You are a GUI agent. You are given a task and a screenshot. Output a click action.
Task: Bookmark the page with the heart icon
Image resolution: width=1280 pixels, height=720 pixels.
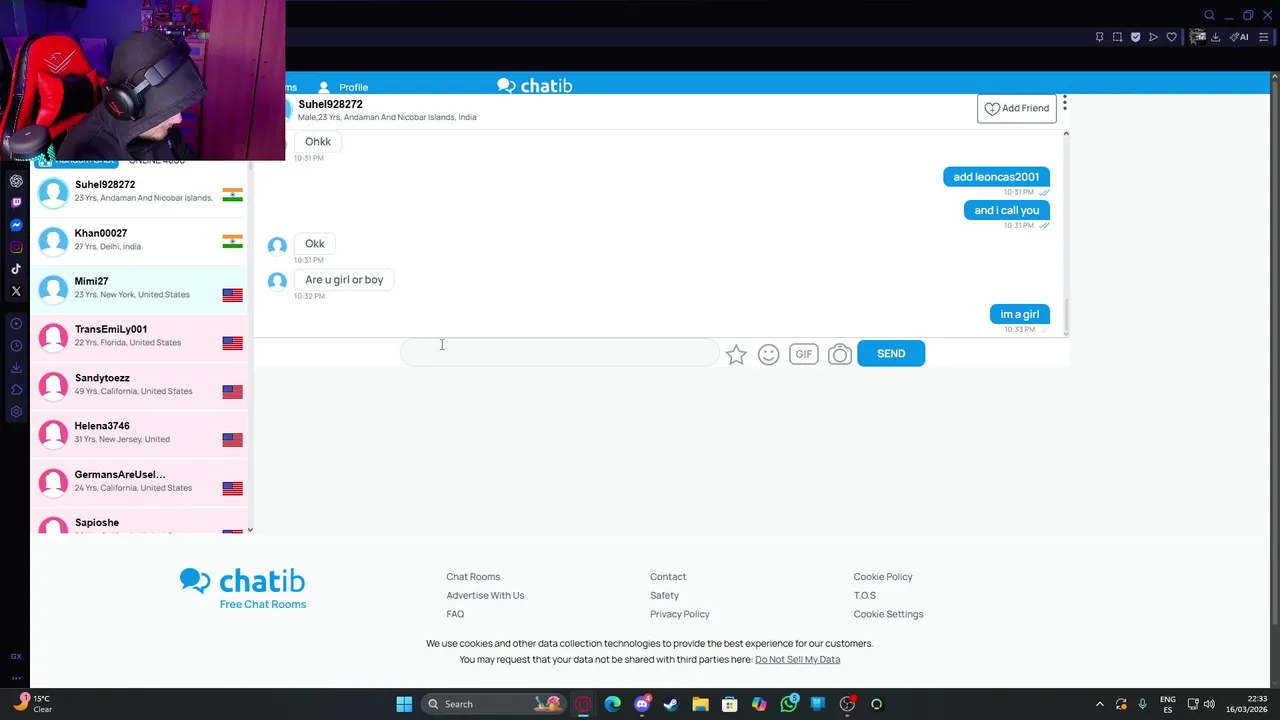tap(1171, 37)
